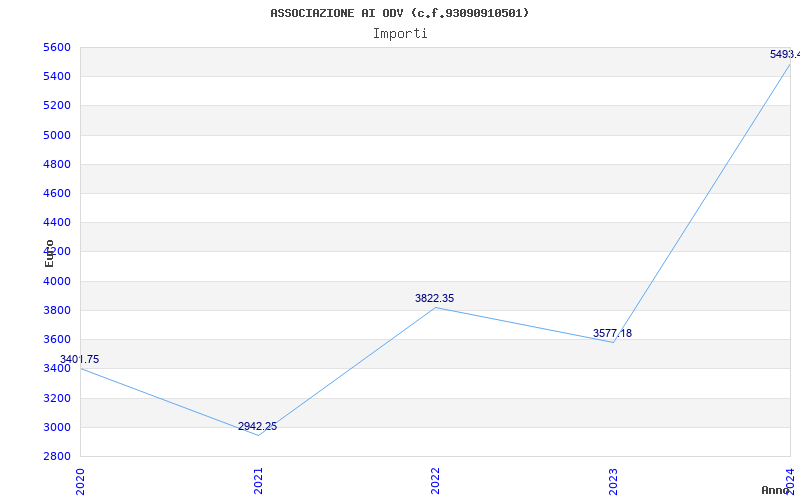
Task: Click the Anno x-axis title
Action: pyautogui.click(x=775, y=490)
